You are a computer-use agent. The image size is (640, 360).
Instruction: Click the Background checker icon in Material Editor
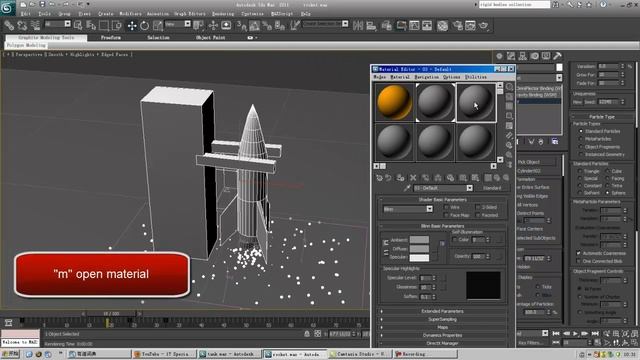(x=509, y=107)
